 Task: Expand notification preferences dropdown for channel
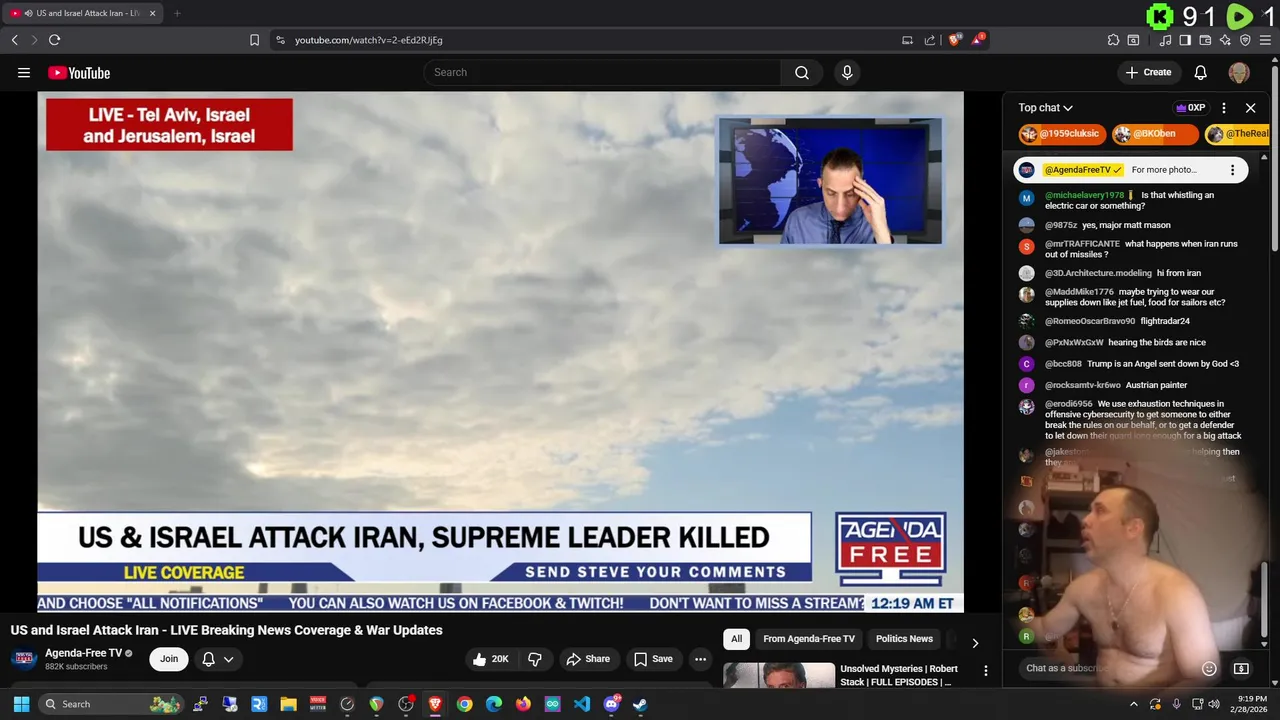pyautogui.click(x=218, y=659)
